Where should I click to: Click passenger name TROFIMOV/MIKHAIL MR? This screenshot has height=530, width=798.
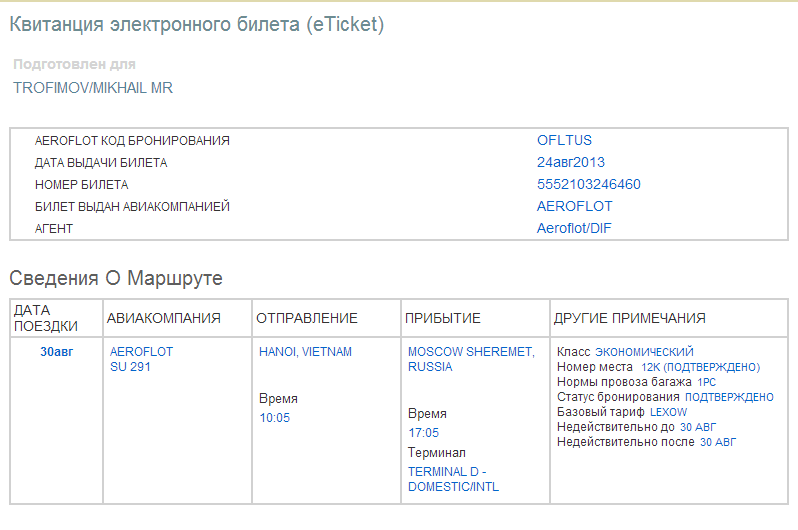(x=93, y=88)
